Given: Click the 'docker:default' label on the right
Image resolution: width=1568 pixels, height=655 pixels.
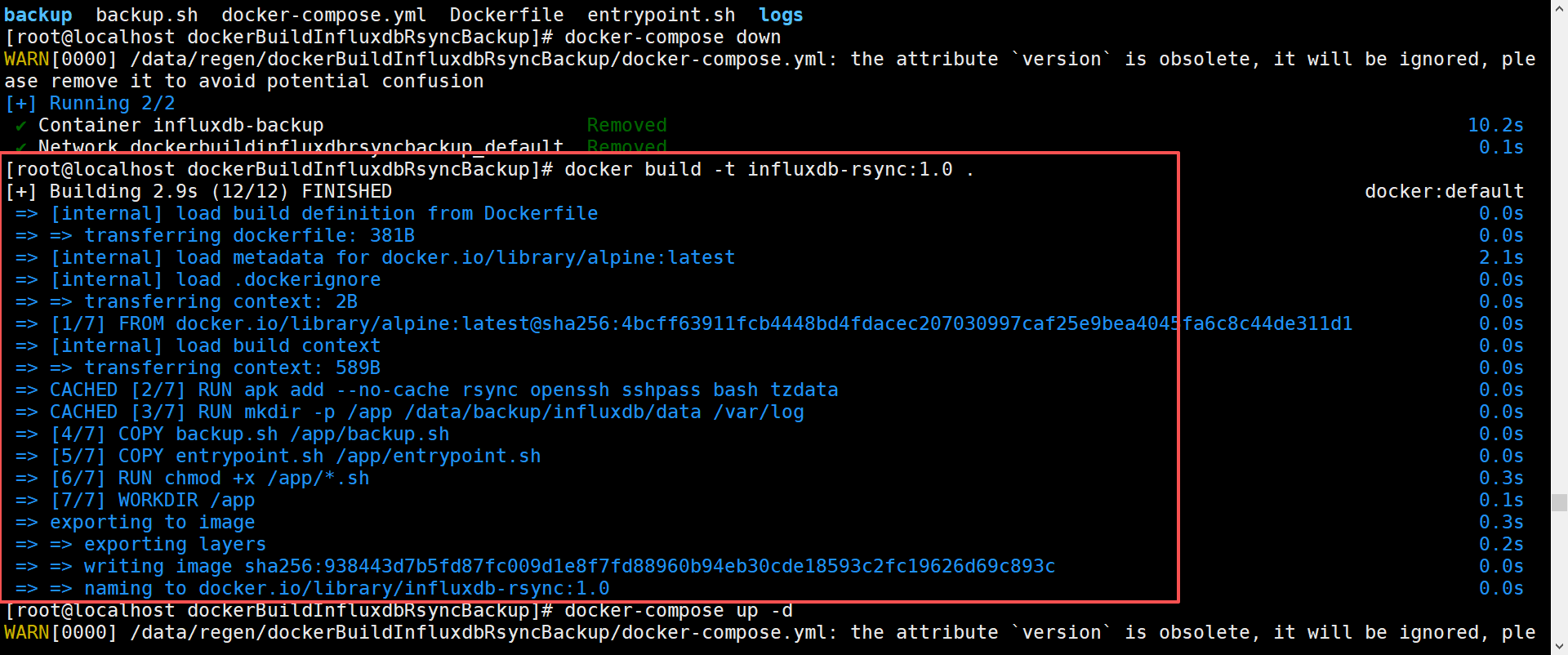Looking at the screenshot, I should click(x=1444, y=192).
